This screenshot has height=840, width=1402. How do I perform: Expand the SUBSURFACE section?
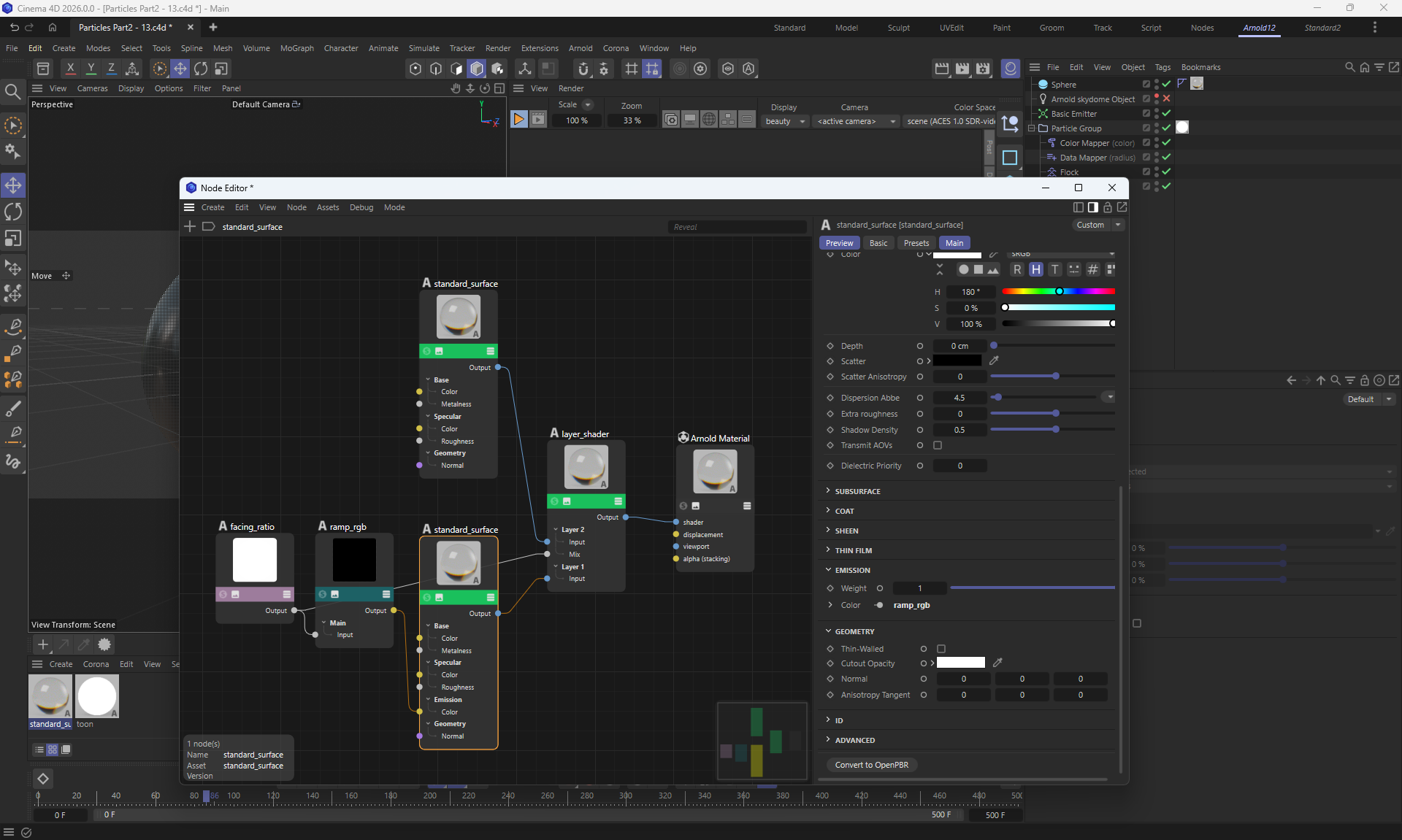[857, 491]
